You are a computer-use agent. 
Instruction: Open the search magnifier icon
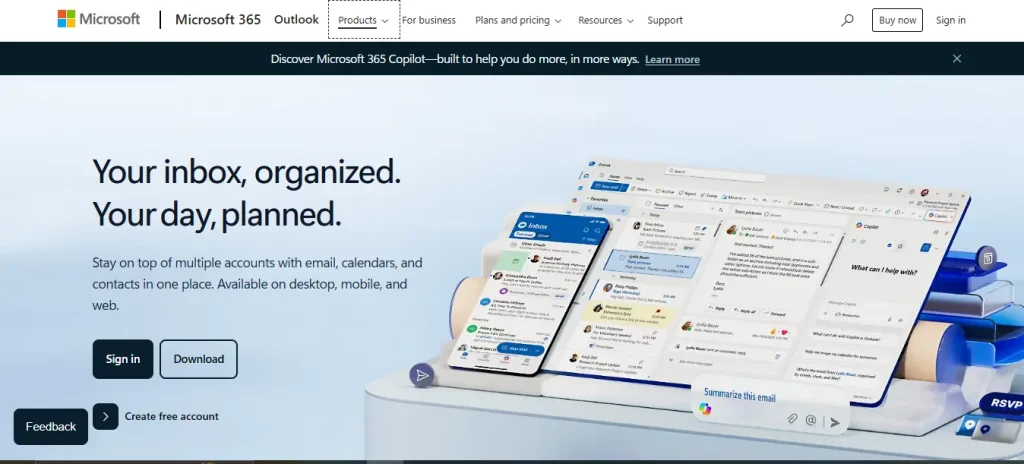(847, 20)
